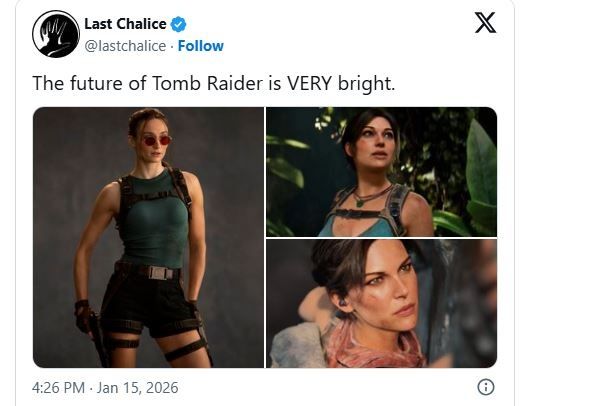This screenshot has height=406, width=614.
Task: Open the Last Chalice display name
Action: click(124, 25)
